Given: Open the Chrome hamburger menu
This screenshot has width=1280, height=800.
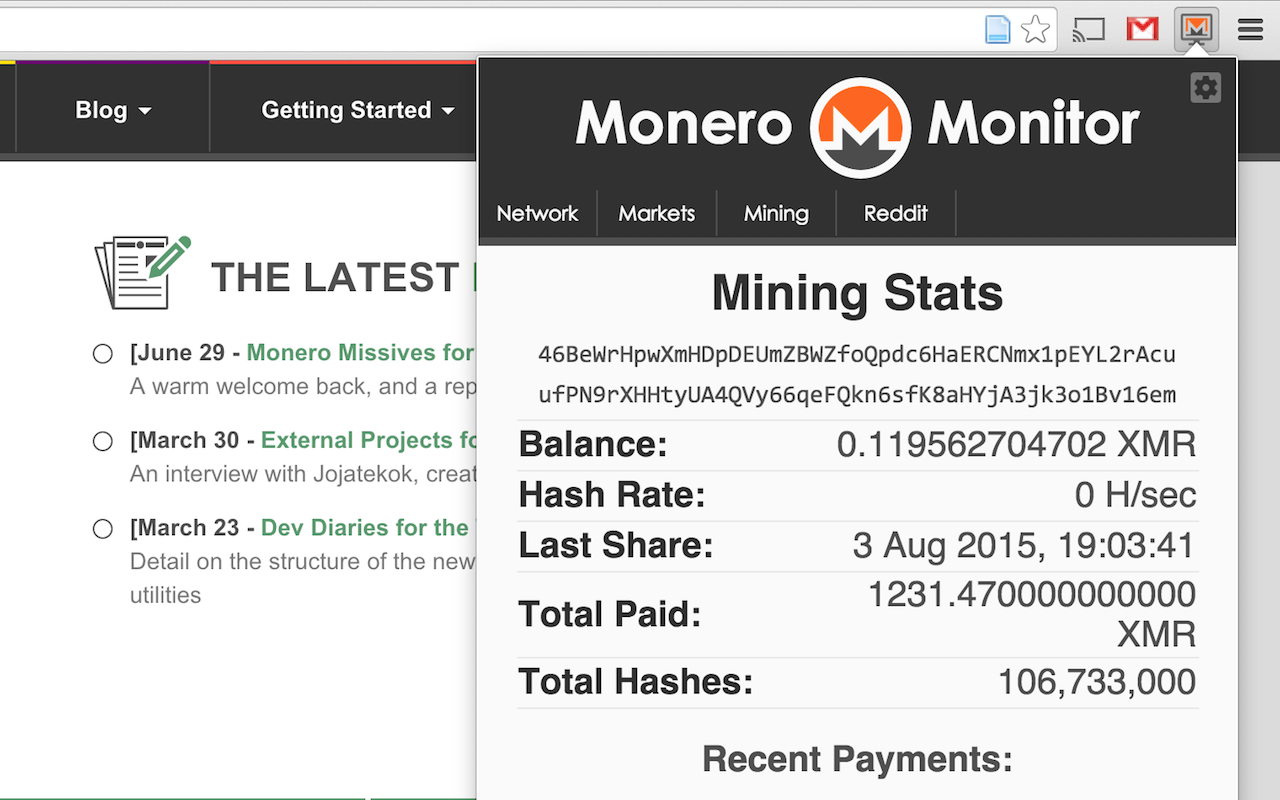Looking at the screenshot, I should (1250, 30).
